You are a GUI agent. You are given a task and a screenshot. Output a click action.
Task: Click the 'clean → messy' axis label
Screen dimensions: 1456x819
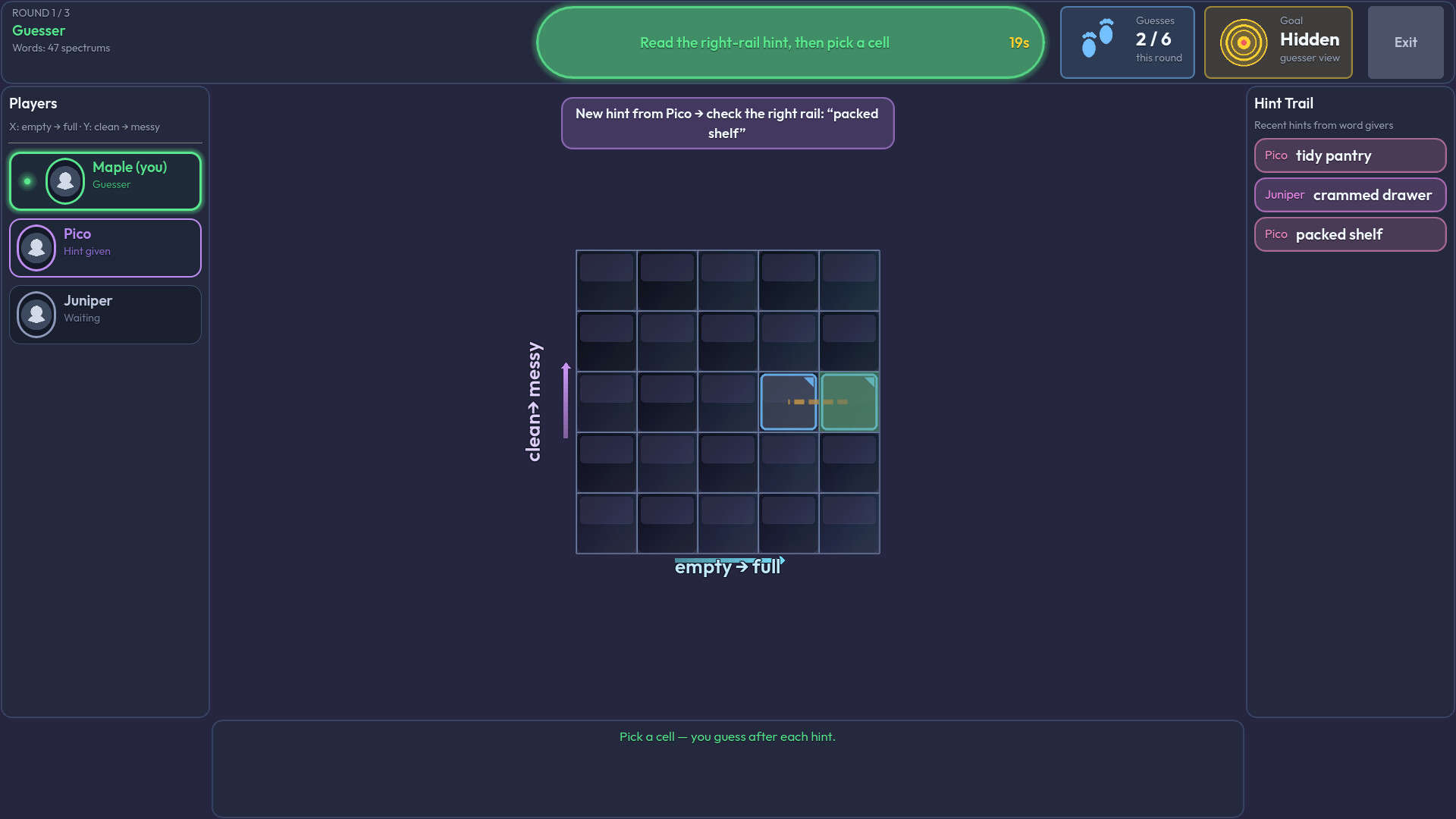tap(534, 402)
